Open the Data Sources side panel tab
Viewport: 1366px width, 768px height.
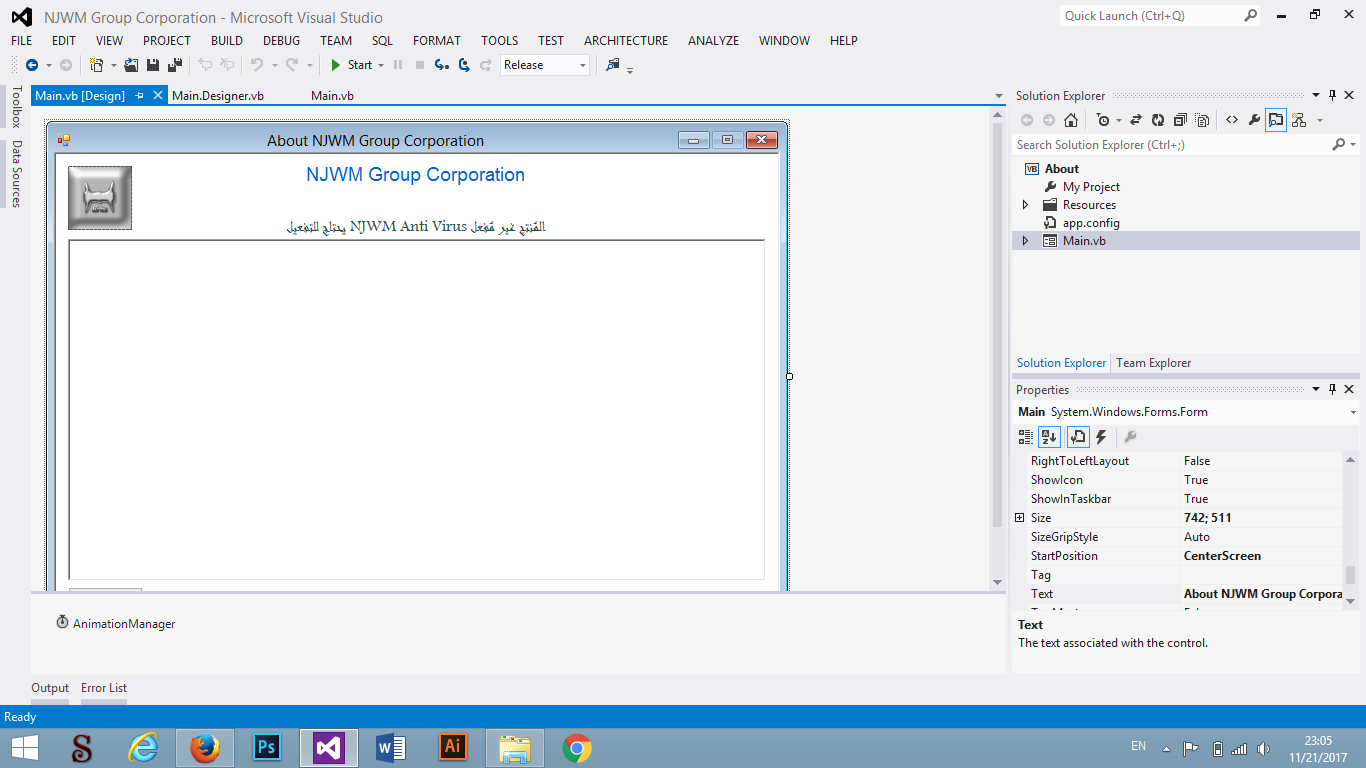[x=16, y=173]
